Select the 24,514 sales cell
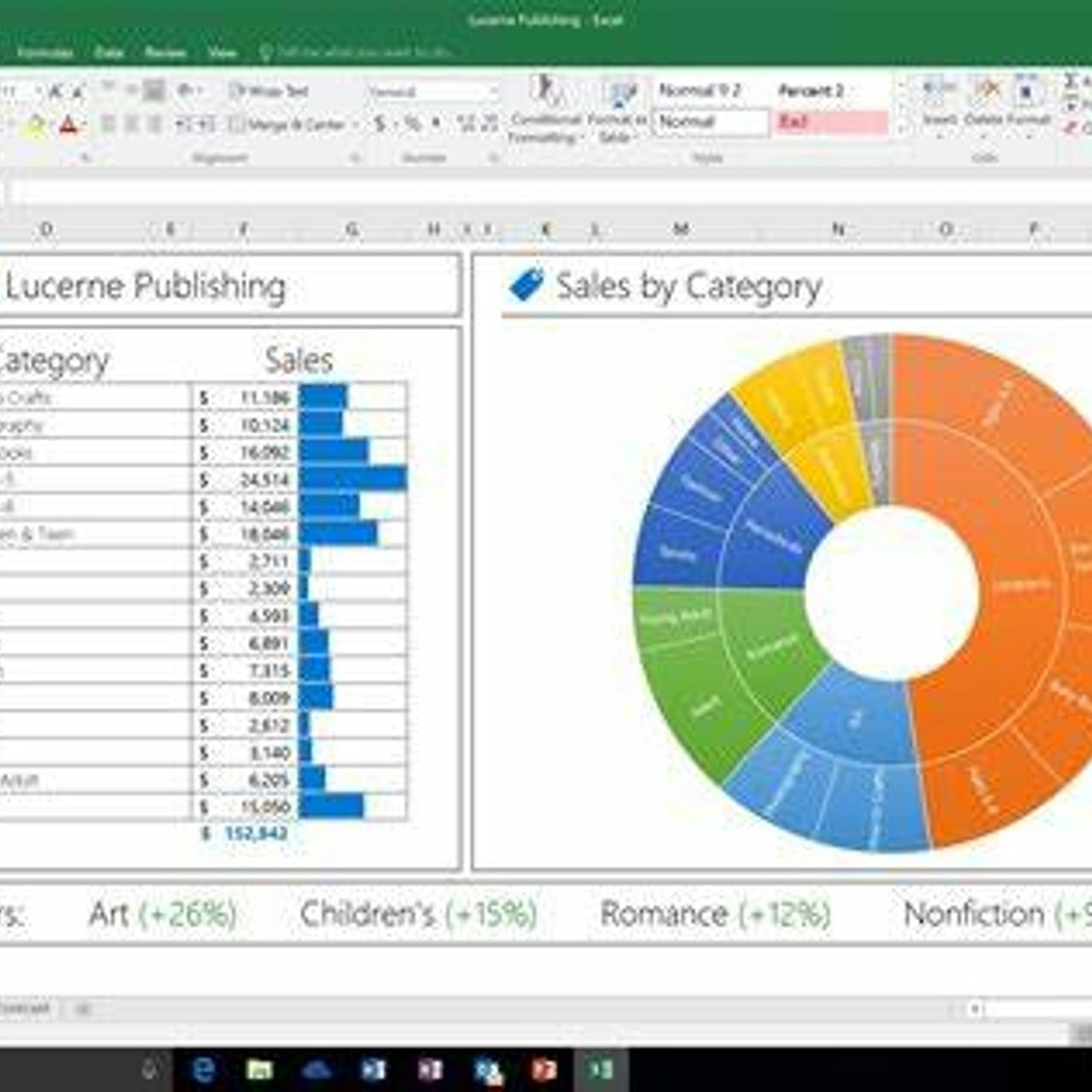This screenshot has width=1092, height=1092. tap(246, 479)
